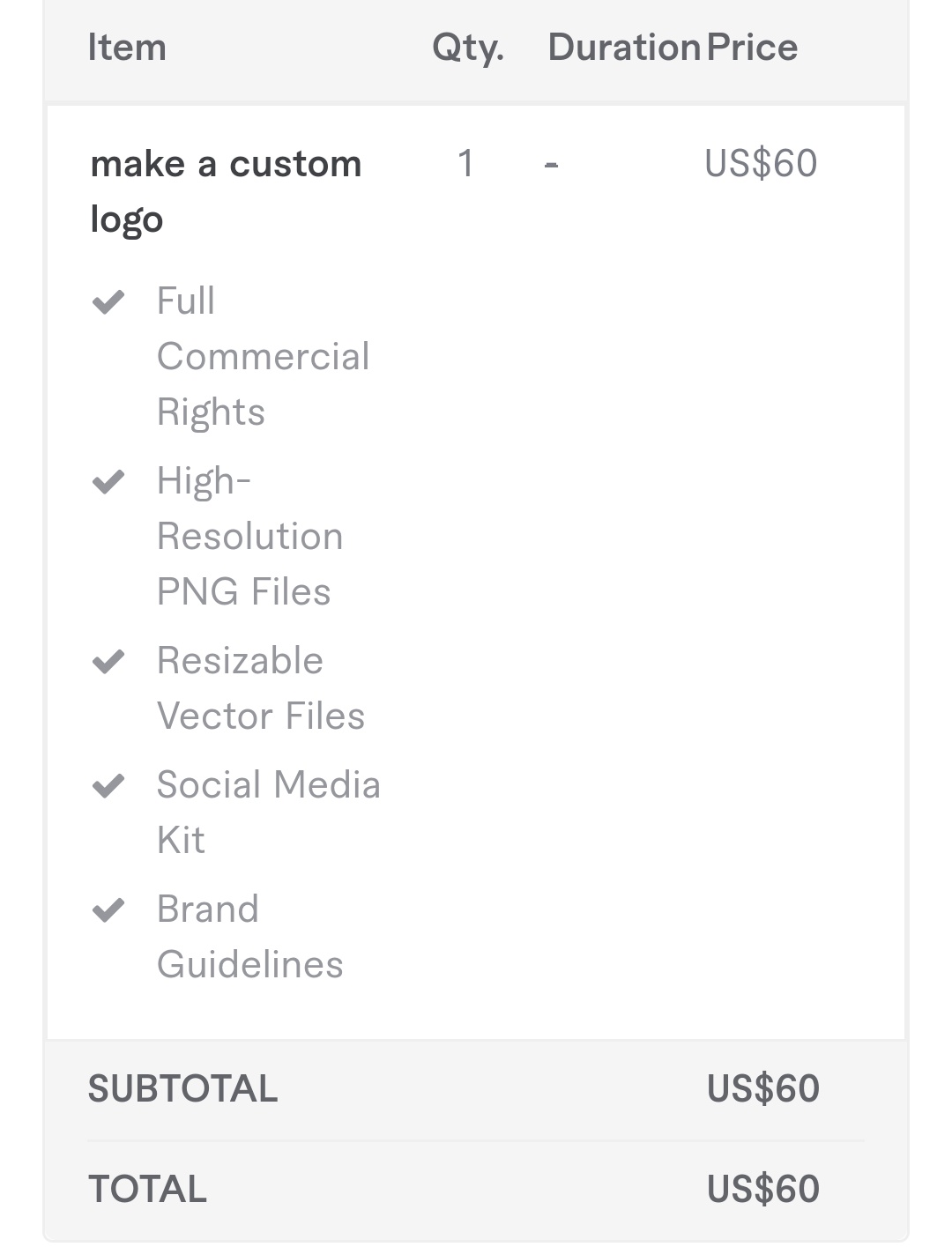The height and width of the screenshot is (1247, 952).
Task: Click the SUBTOTAL label
Action: 182,1089
